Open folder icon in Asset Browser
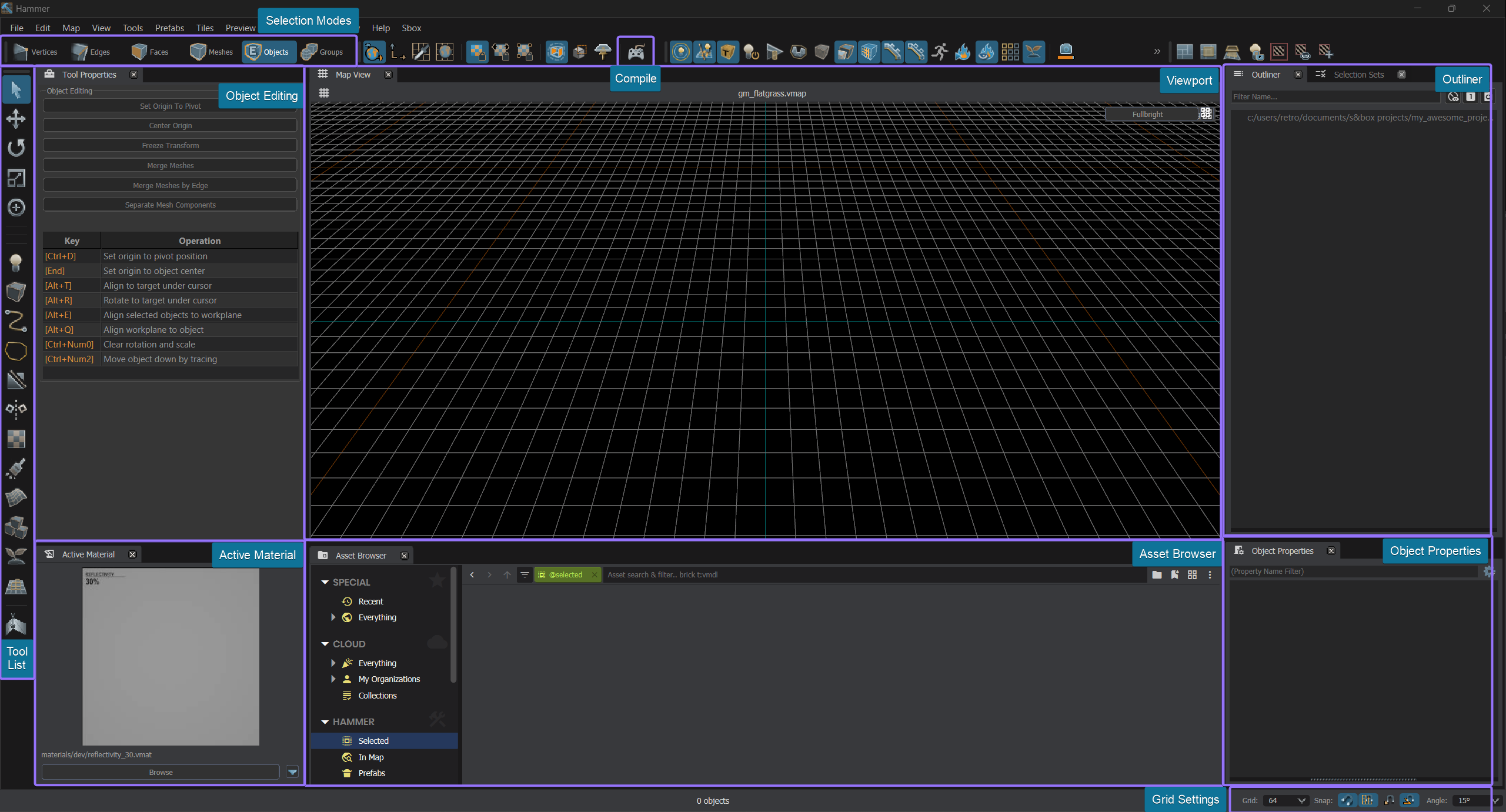This screenshot has width=1506, height=812. pyautogui.click(x=1157, y=574)
